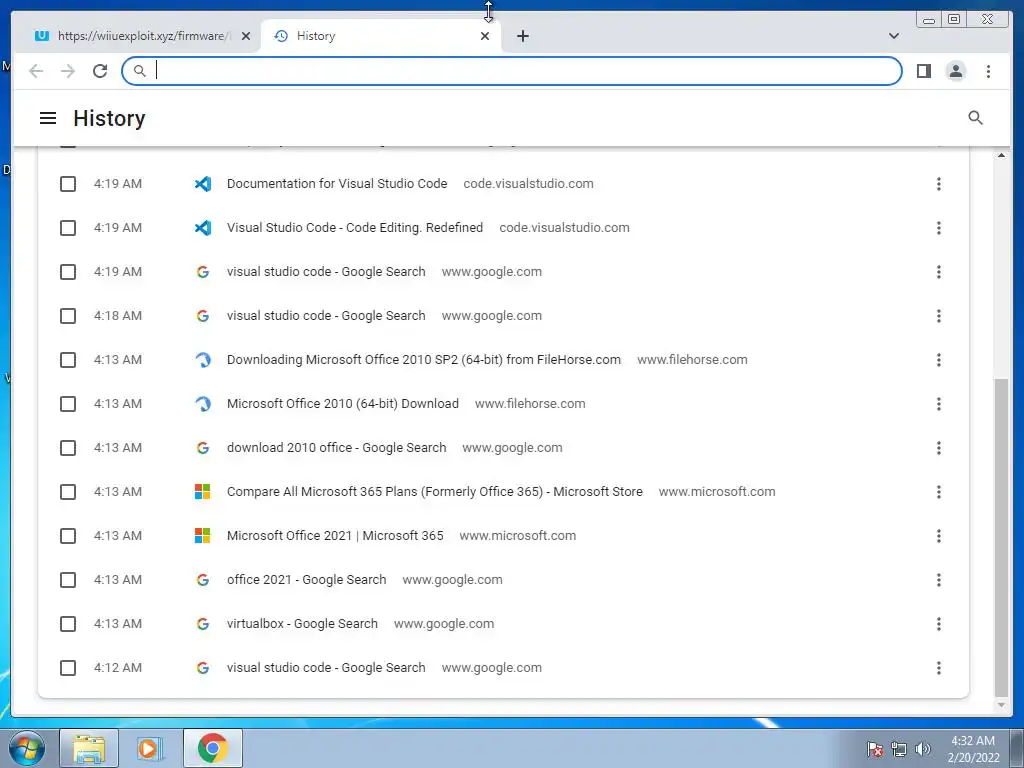
Task: Open Visual Studio Code - Code Editing. Redefined link
Action: (355, 227)
